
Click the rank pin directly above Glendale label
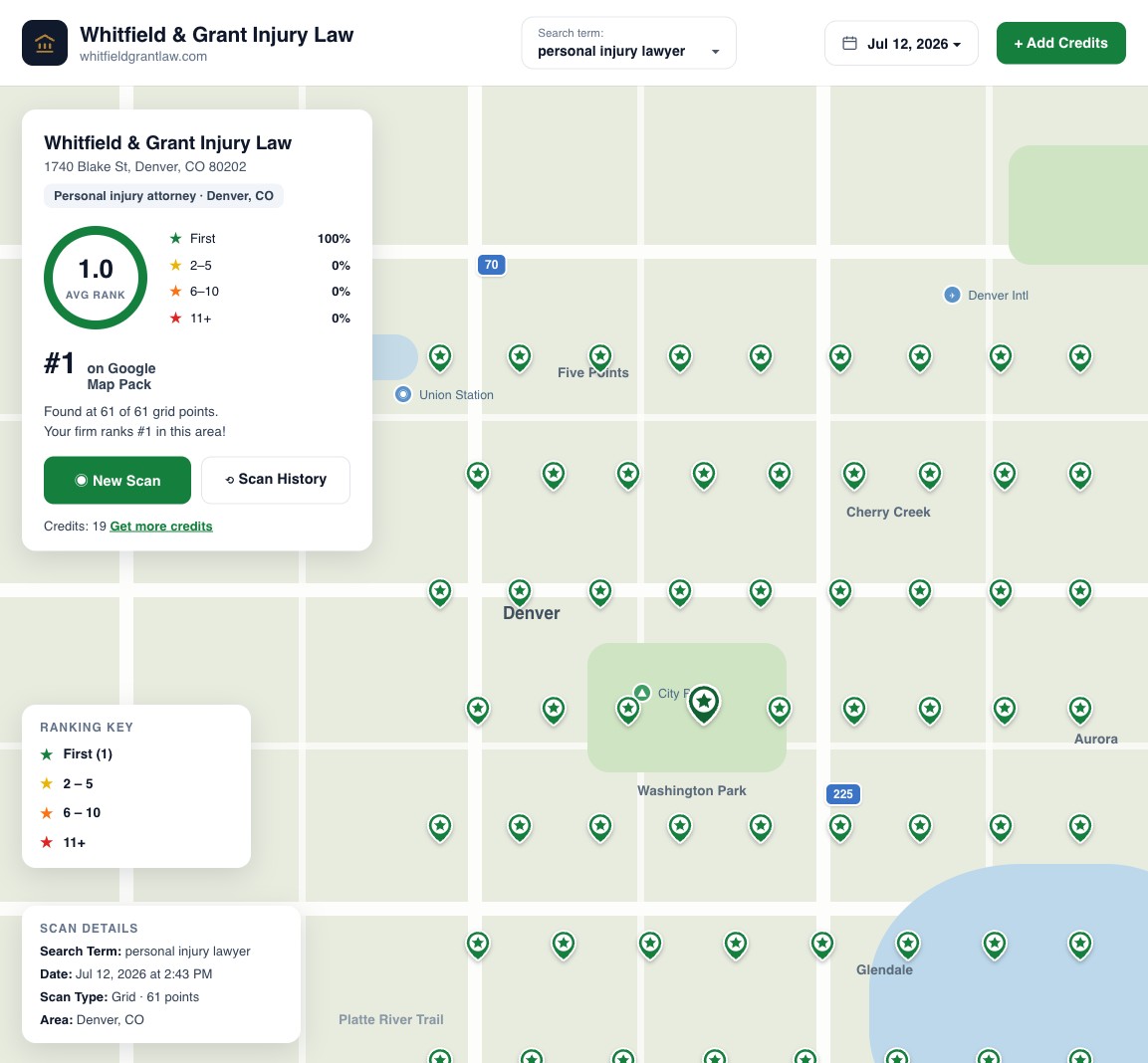[x=908, y=946]
